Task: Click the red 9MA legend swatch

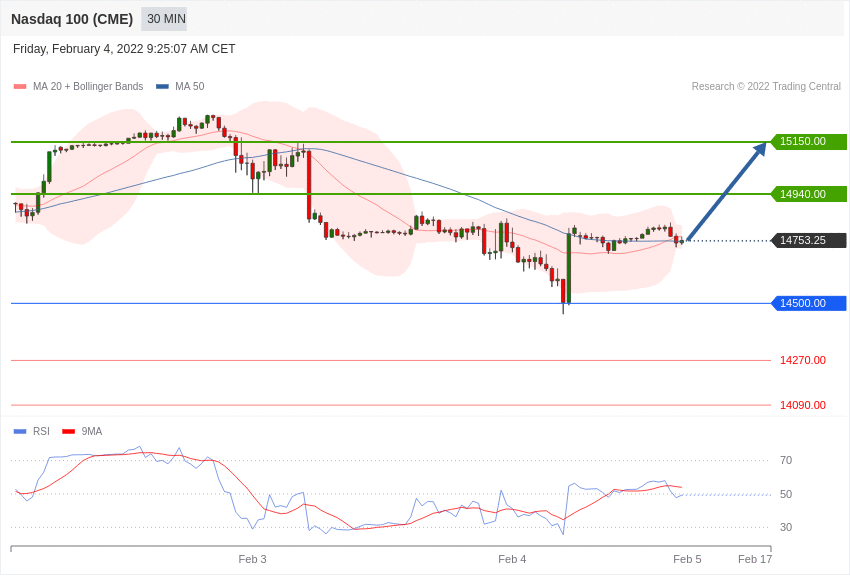Action: tap(69, 431)
